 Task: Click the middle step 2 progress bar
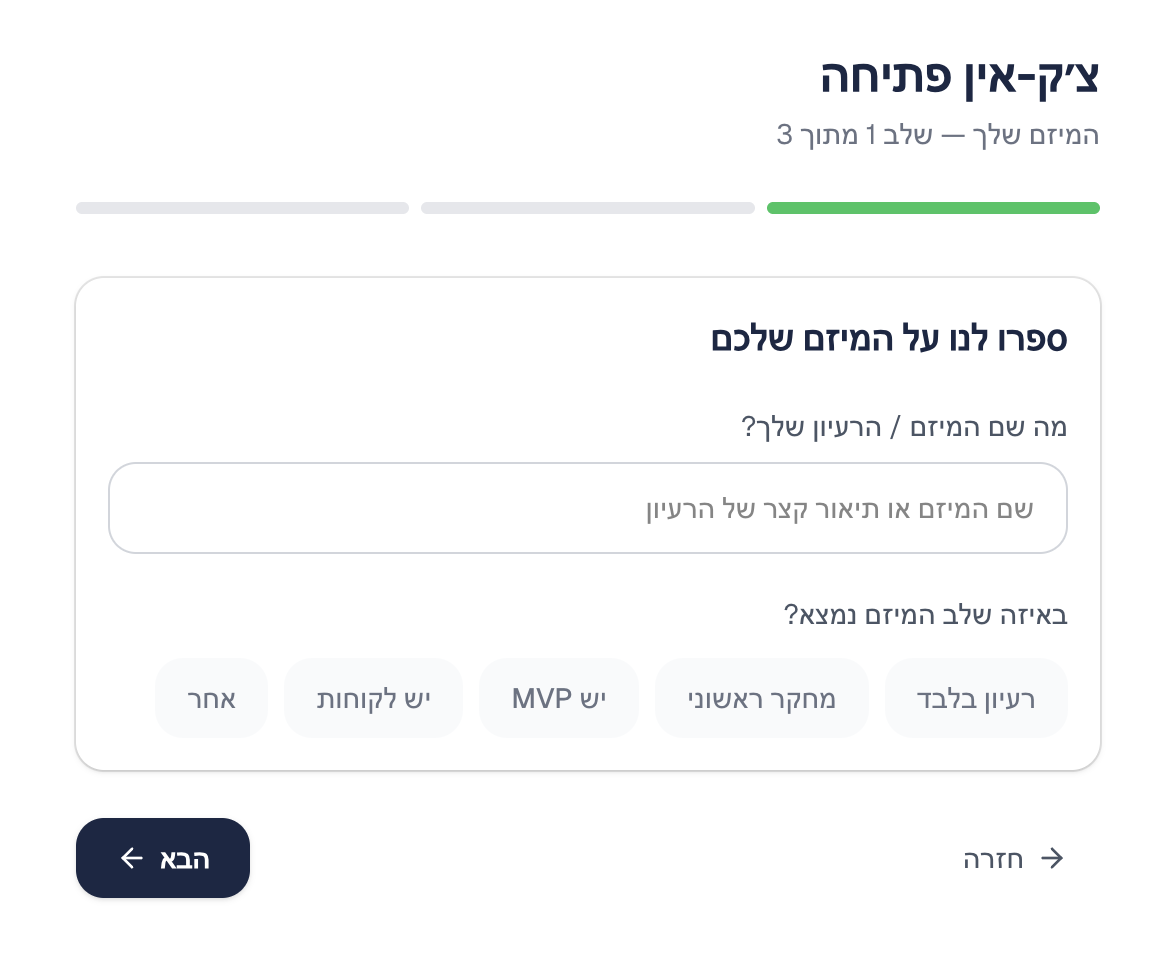click(x=588, y=208)
